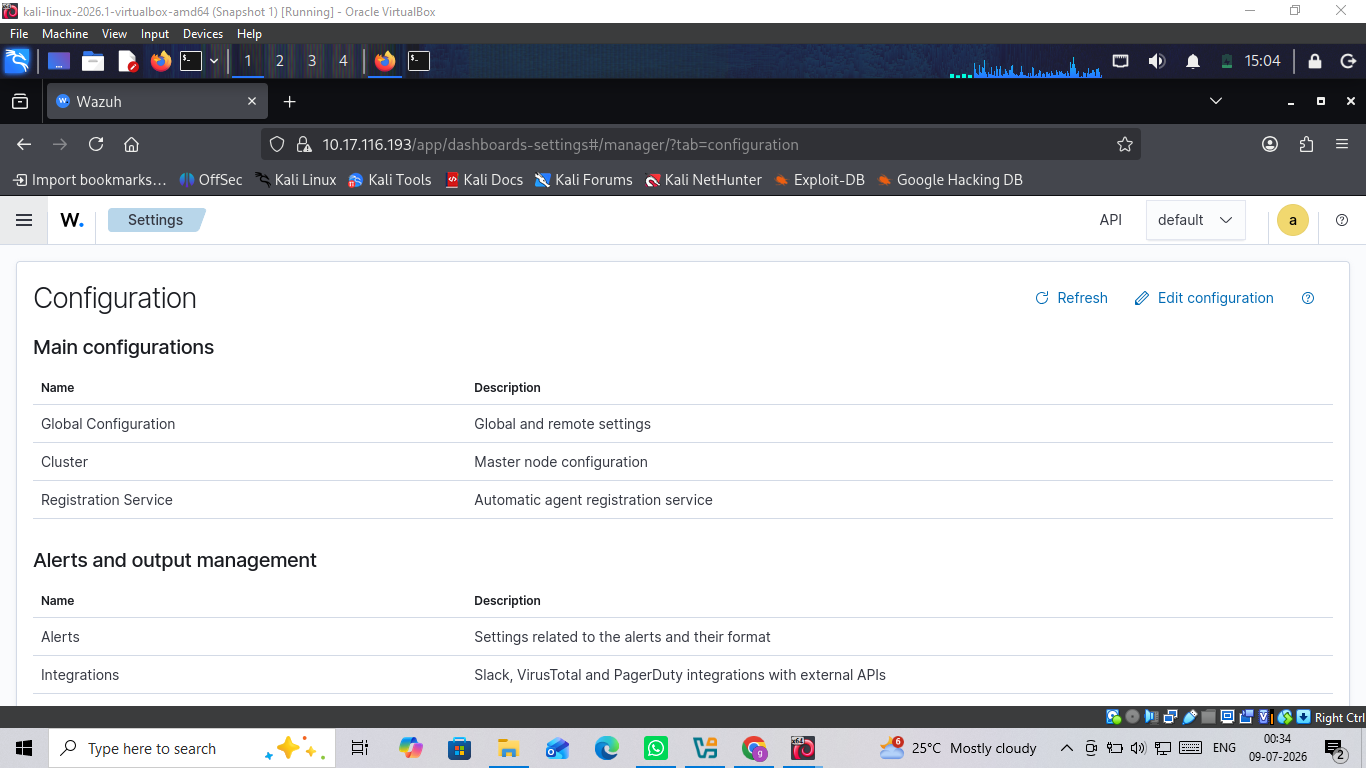This screenshot has width=1366, height=768.
Task: Open the network connection icon in Kali panel
Action: click(x=1121, y=61)
